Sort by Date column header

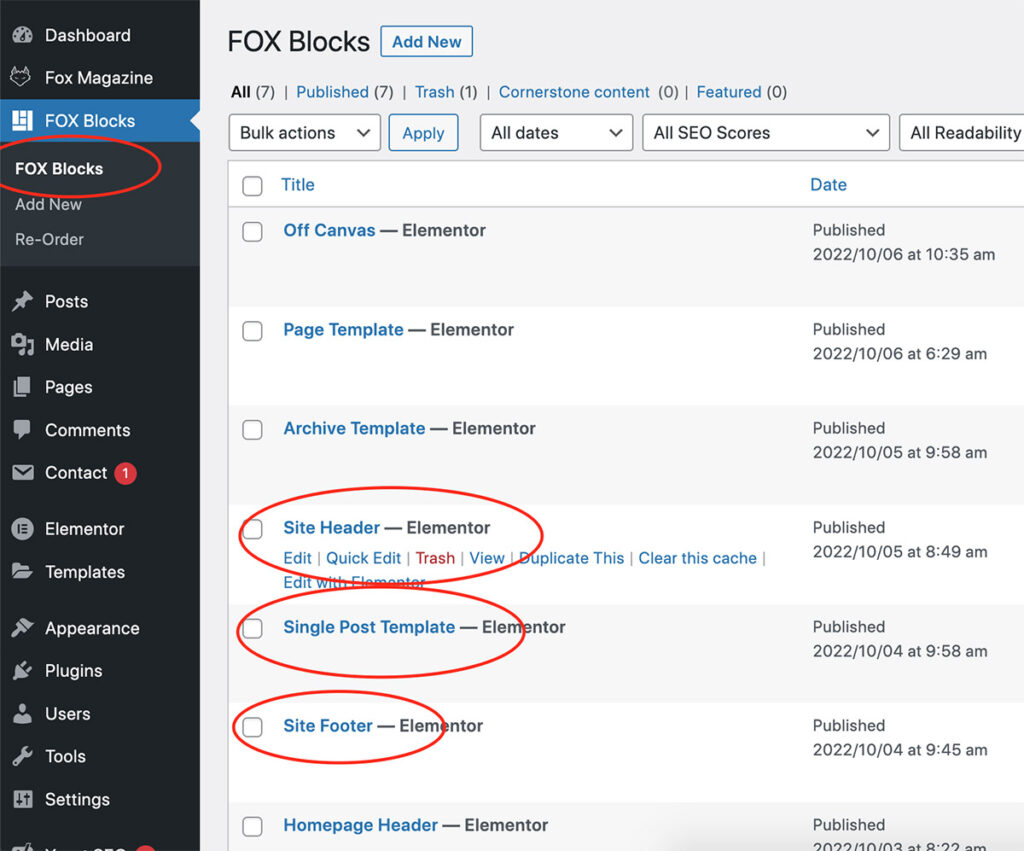pyautogui.click(x=828, y=185)
